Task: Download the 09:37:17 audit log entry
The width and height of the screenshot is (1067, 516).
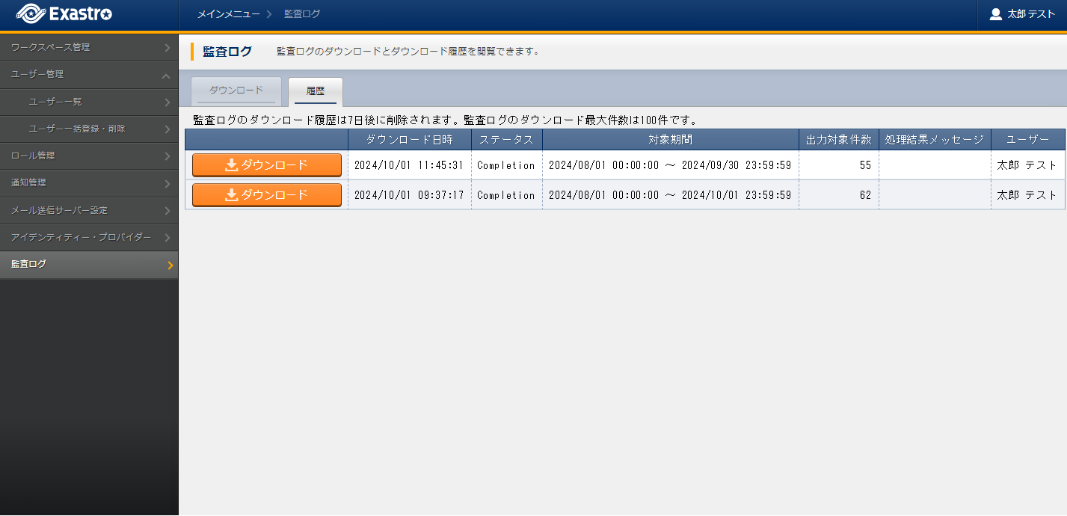Action: pyautogui.click(x=266, y=195)
